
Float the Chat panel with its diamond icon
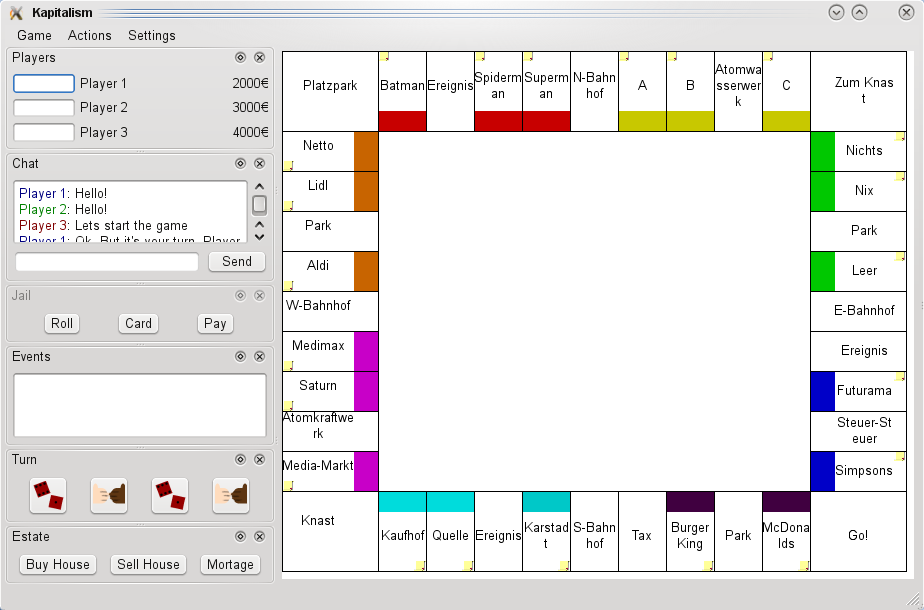tap(240, 163)
